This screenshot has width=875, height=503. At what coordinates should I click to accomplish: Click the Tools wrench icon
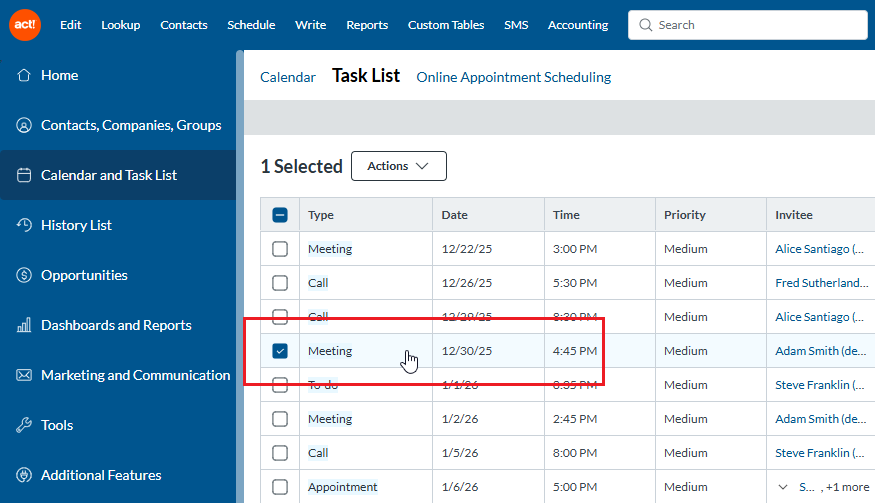pyautogui.click(x=23, y=425)
